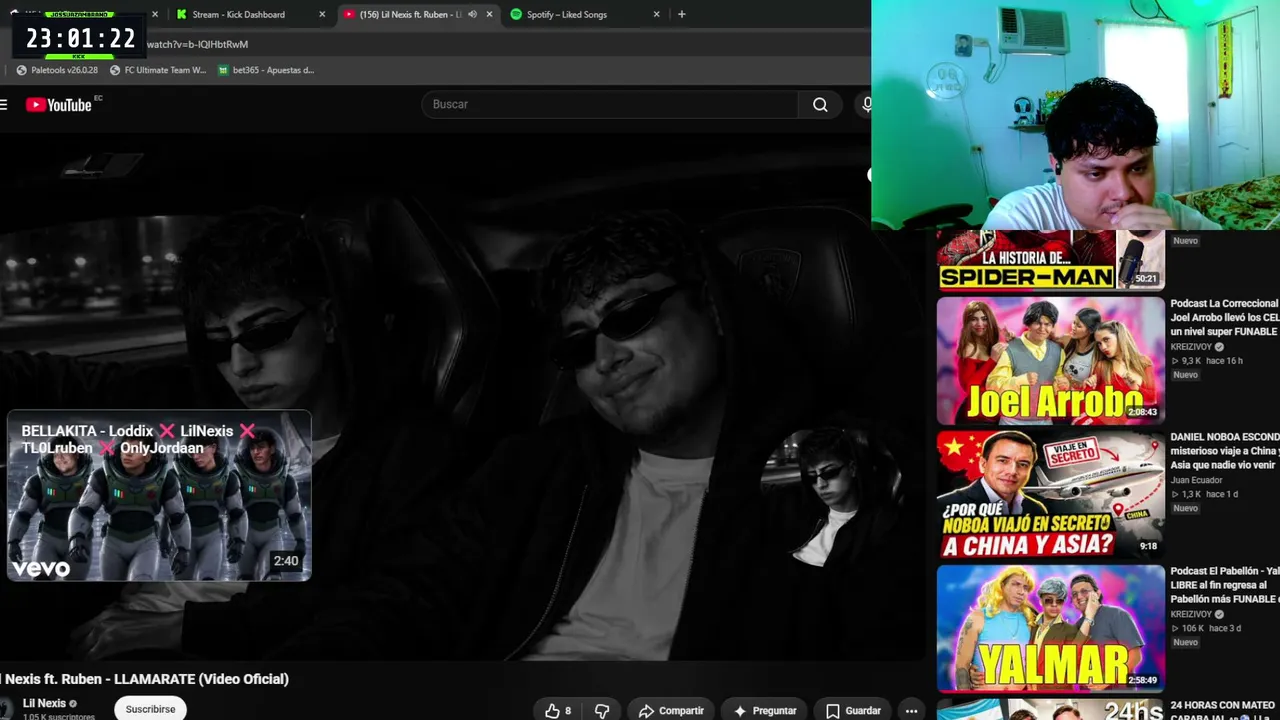
Task: Dislike the video with the thumbs-down icon
Action: (x=602, y=710)
